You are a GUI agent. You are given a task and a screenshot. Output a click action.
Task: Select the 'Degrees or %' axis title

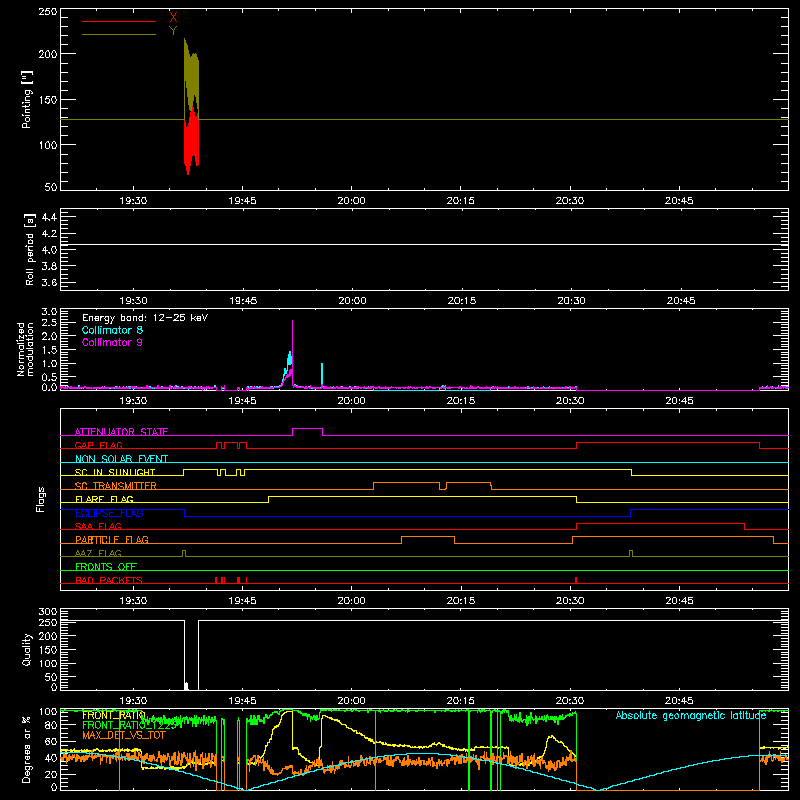click(x=26, y=749)
